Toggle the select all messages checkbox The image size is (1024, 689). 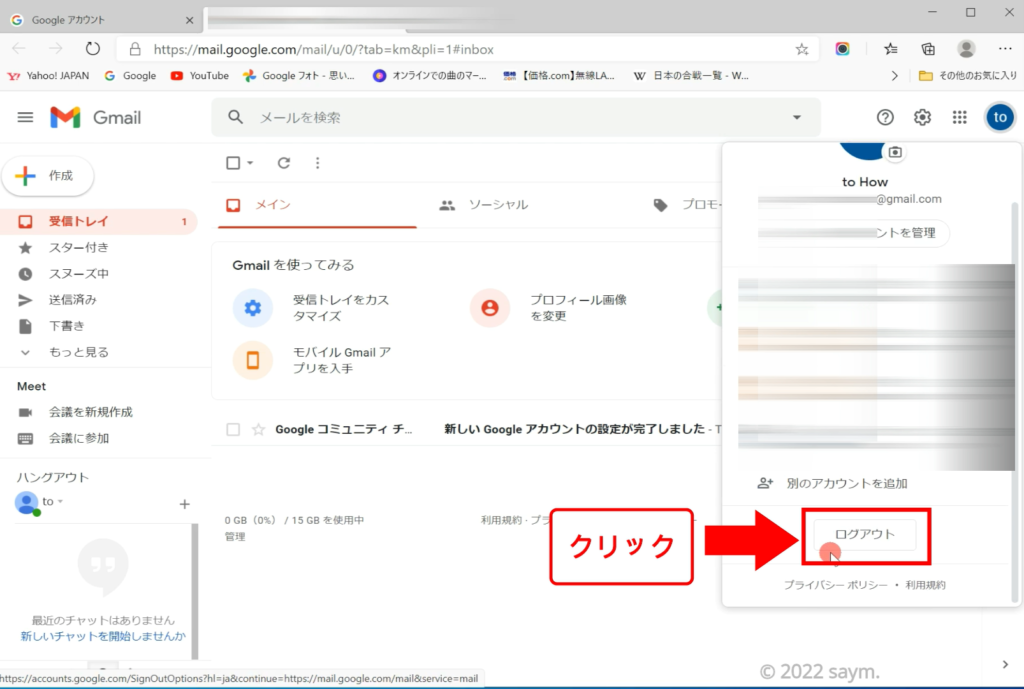point(233,163)
